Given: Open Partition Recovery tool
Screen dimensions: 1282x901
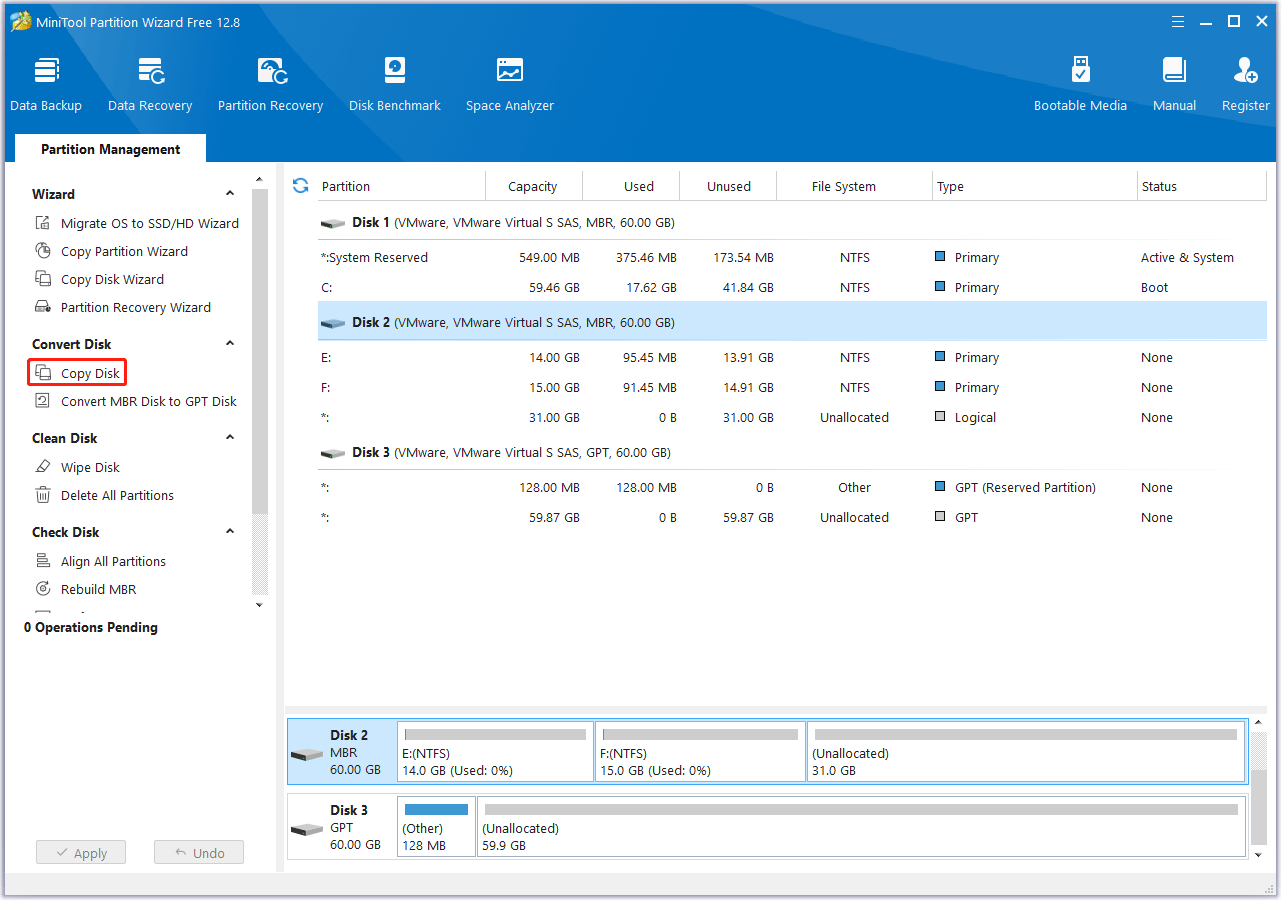Looking at the screenshot, I should (x=270, y=84).
